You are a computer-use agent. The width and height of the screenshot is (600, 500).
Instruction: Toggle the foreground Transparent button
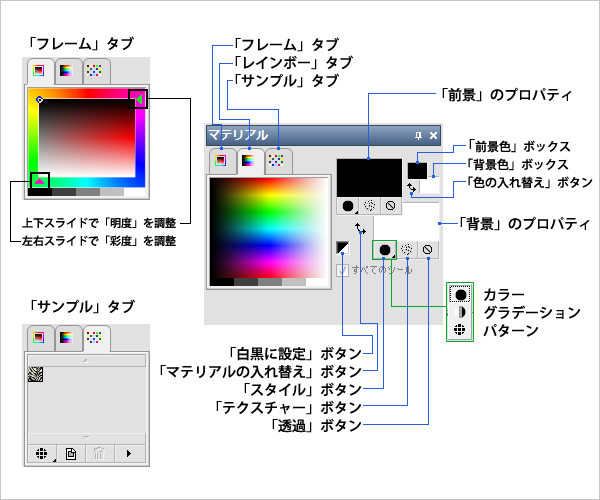tap(390, 206)
